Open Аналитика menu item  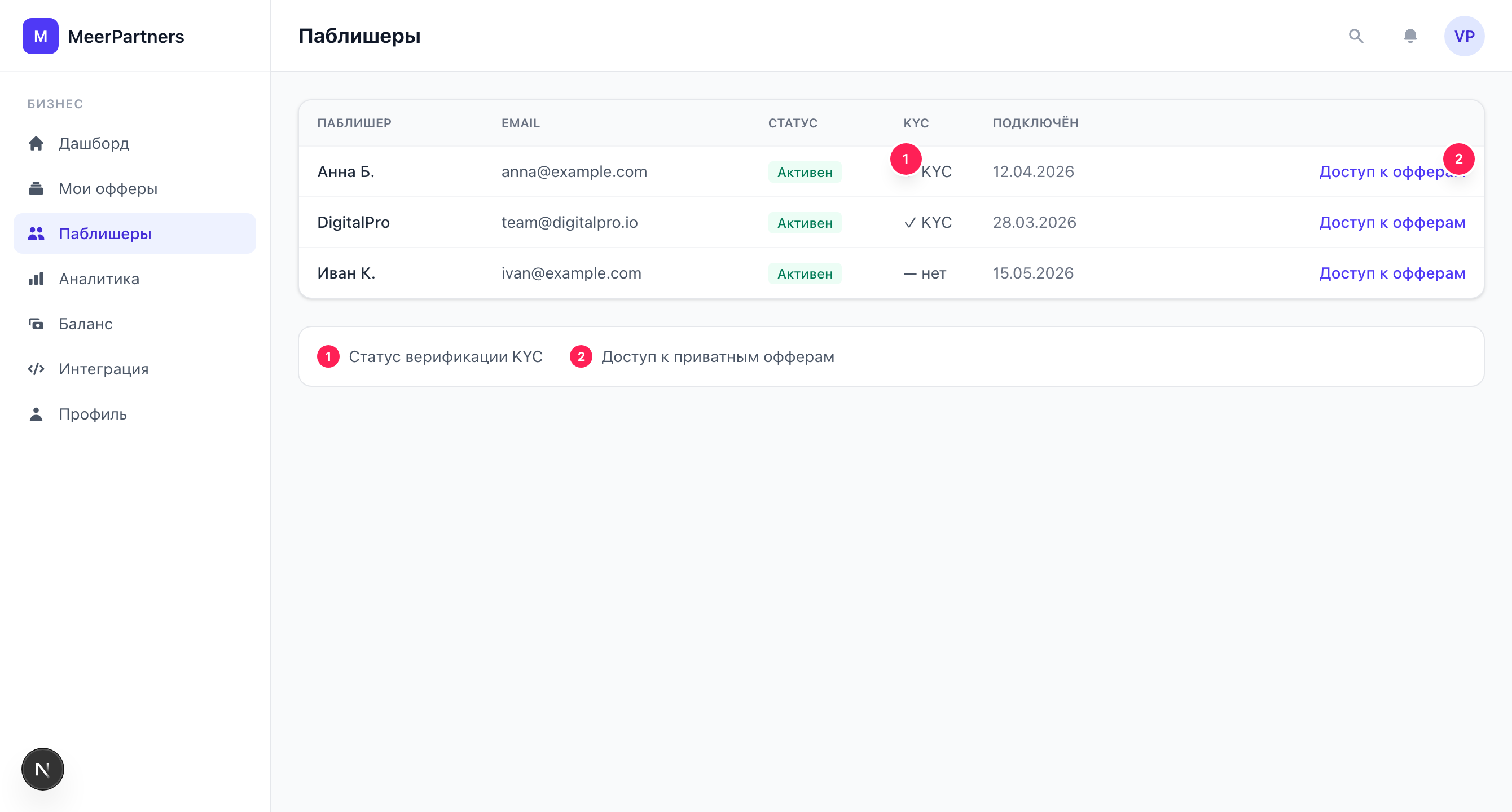[135, 279]
